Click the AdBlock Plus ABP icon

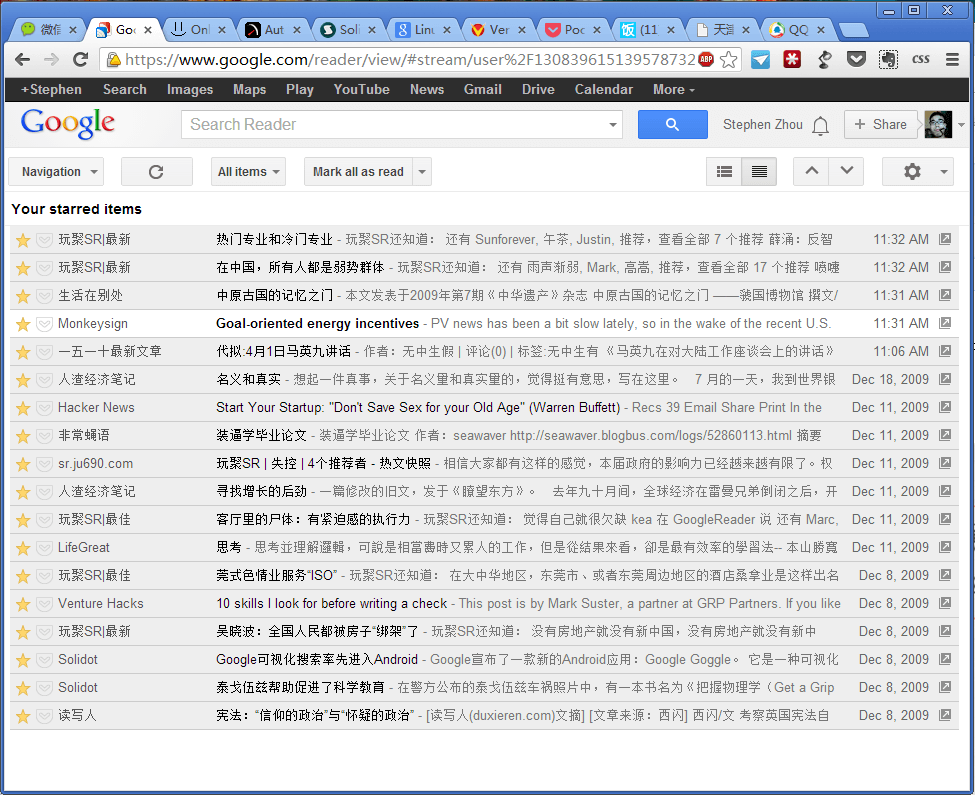tap(706, 60)
